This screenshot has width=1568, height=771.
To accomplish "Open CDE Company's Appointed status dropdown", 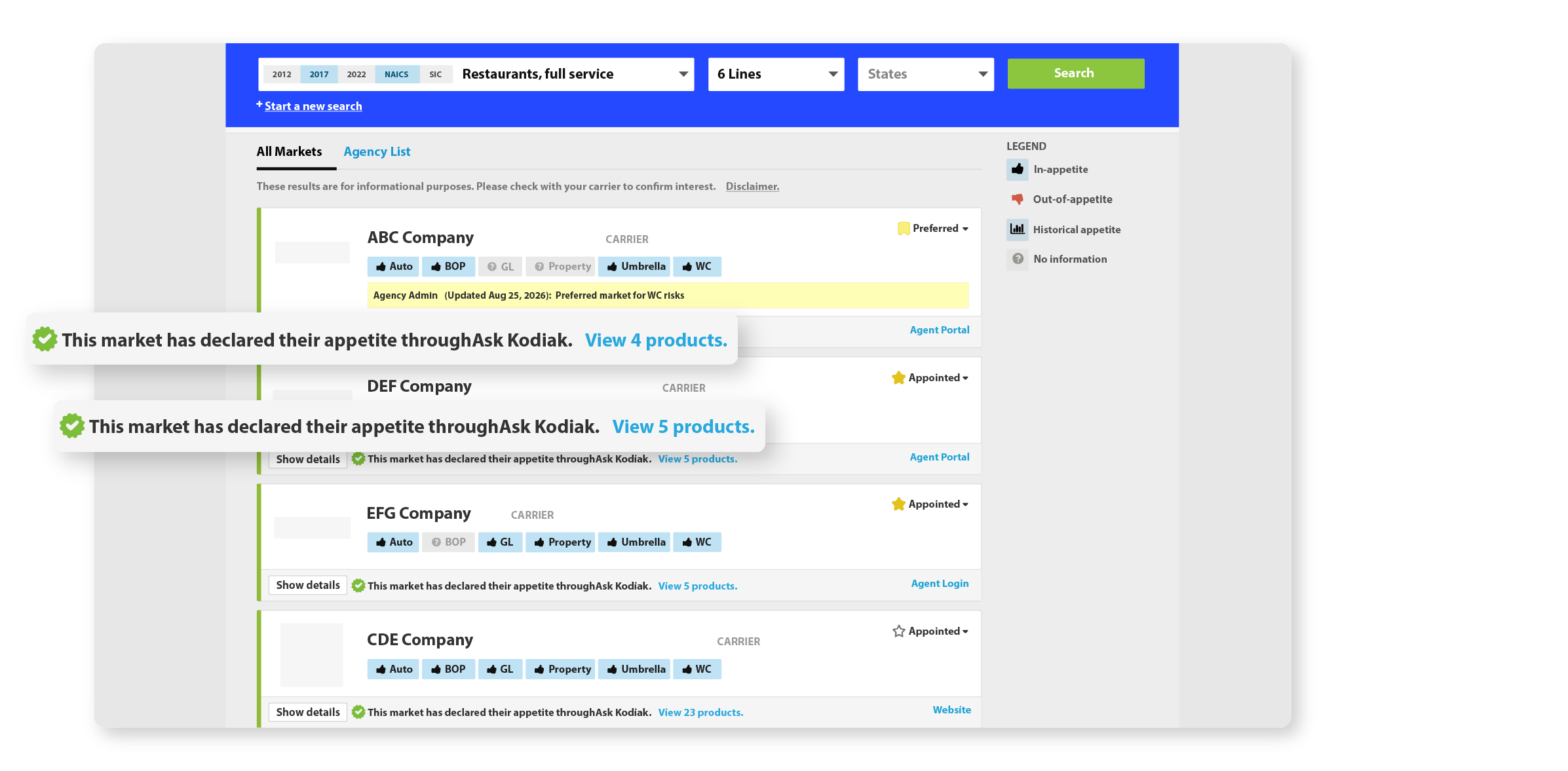I will coord(930,631).
